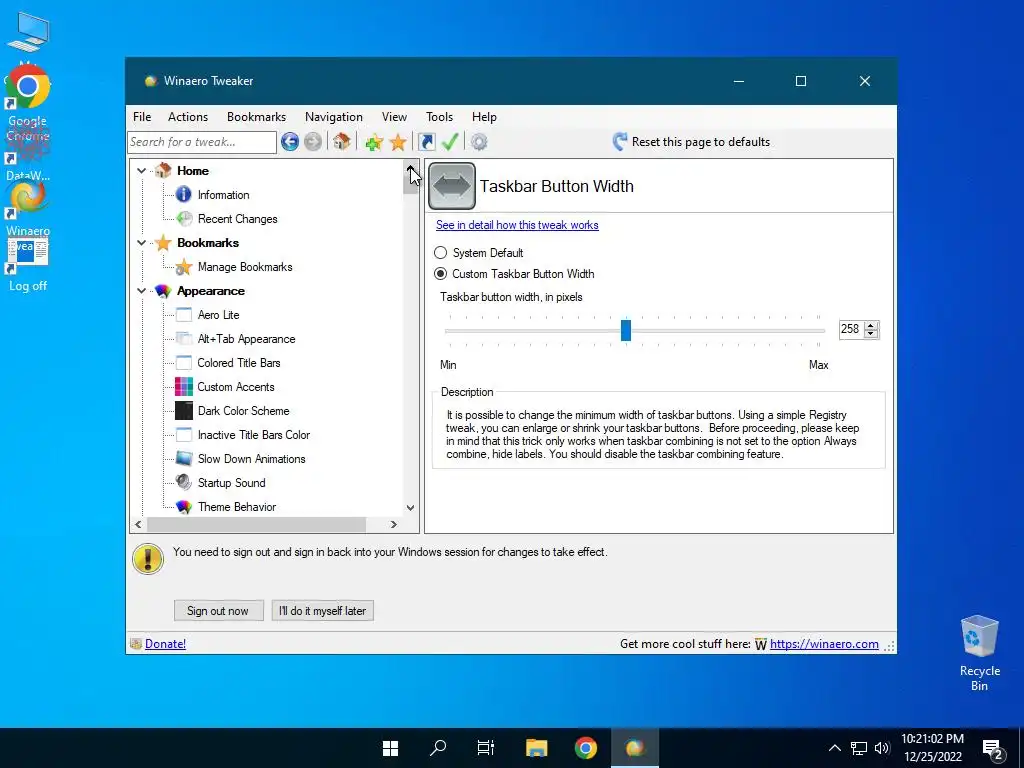Open the notification center icon
Viewport: 1024px width, 768px height.
tap(993, 748)
